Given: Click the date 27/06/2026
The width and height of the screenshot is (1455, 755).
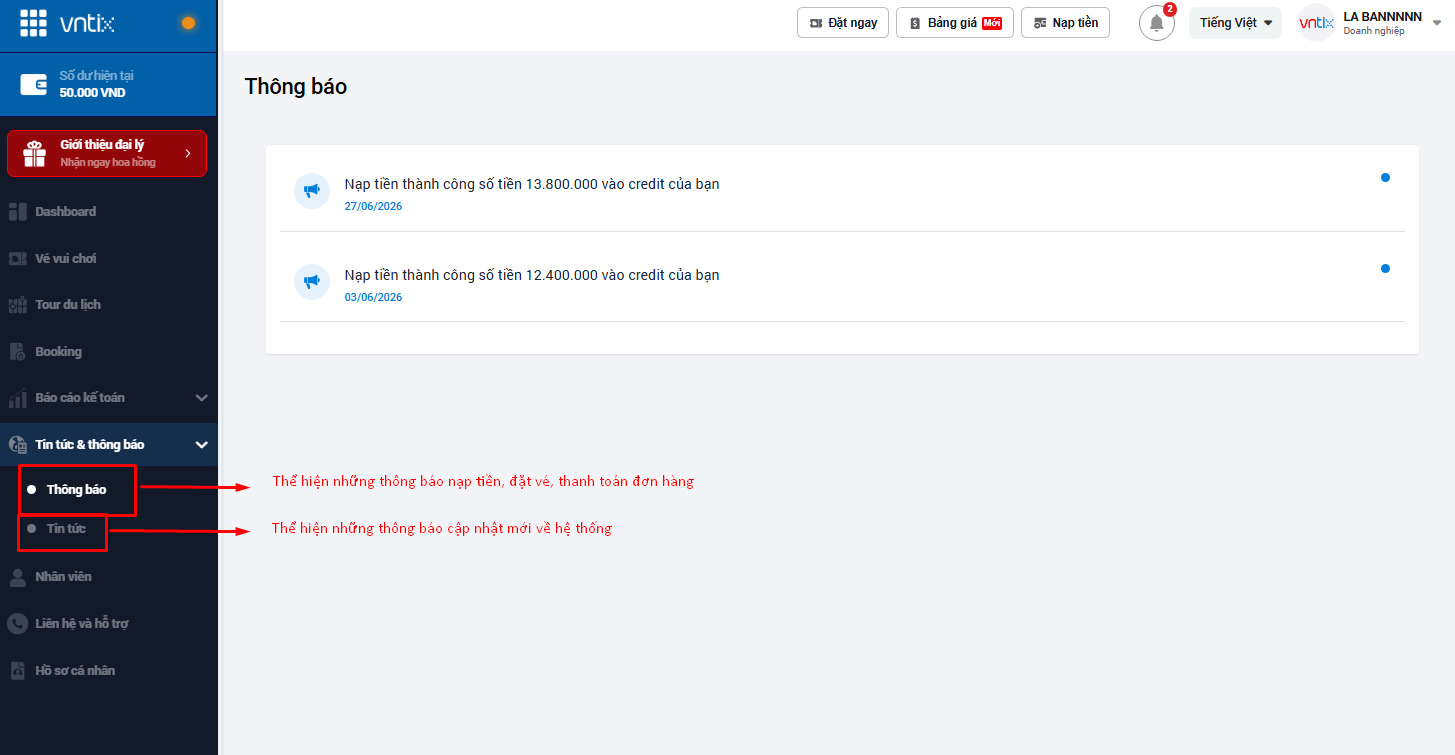Looking at the screenshot, I should 373,207.
